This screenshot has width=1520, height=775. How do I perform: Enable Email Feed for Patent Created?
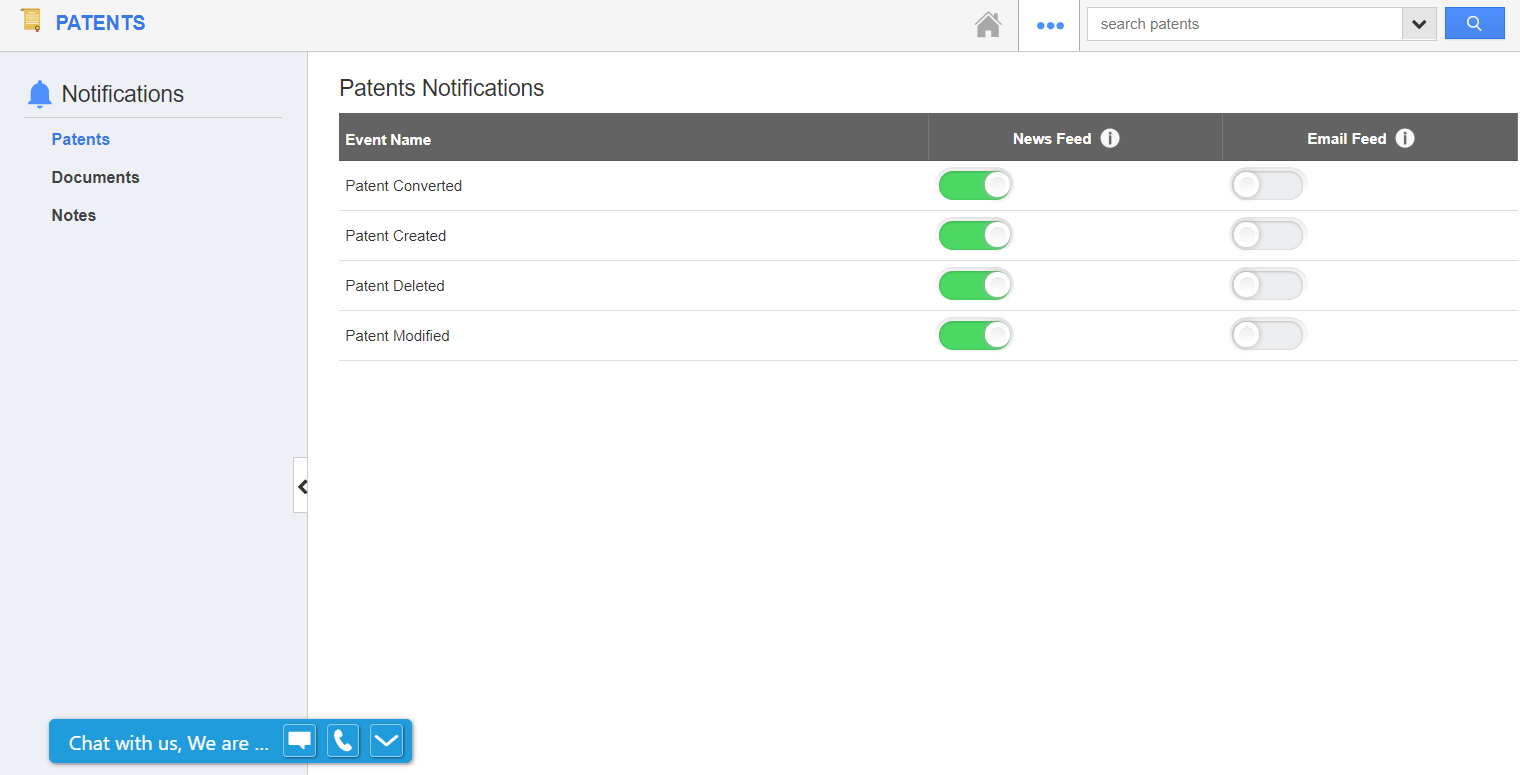click(1267, 235)
